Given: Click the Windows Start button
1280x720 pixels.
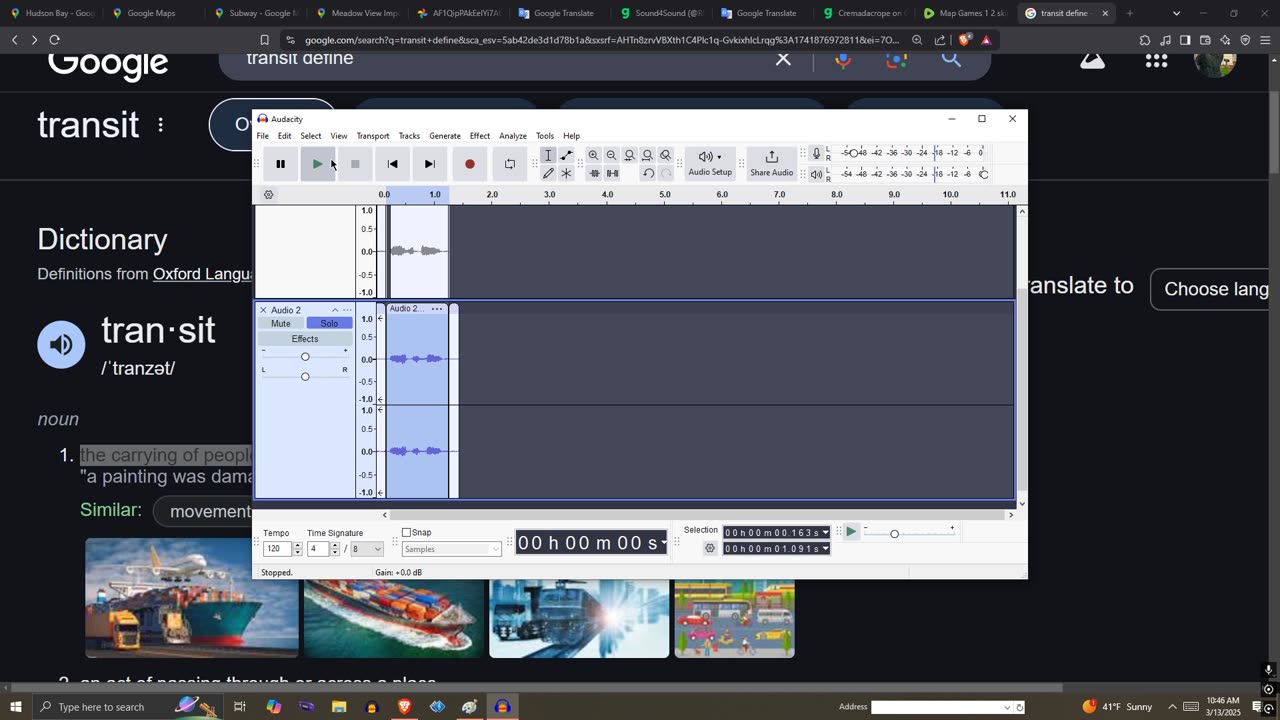Looking at the screenshot, I should [x=16, y=707].
